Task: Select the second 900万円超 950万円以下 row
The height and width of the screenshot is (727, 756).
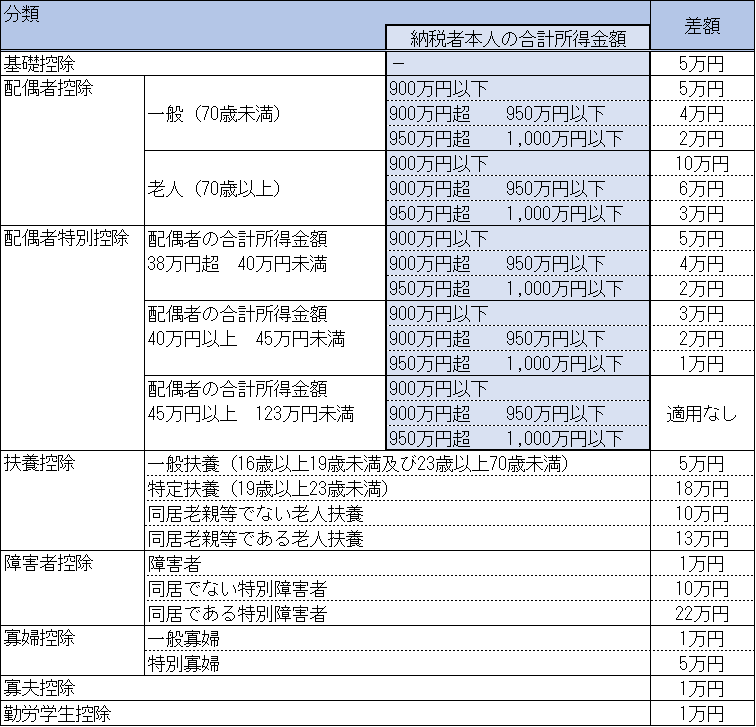Action: [517, 188]
